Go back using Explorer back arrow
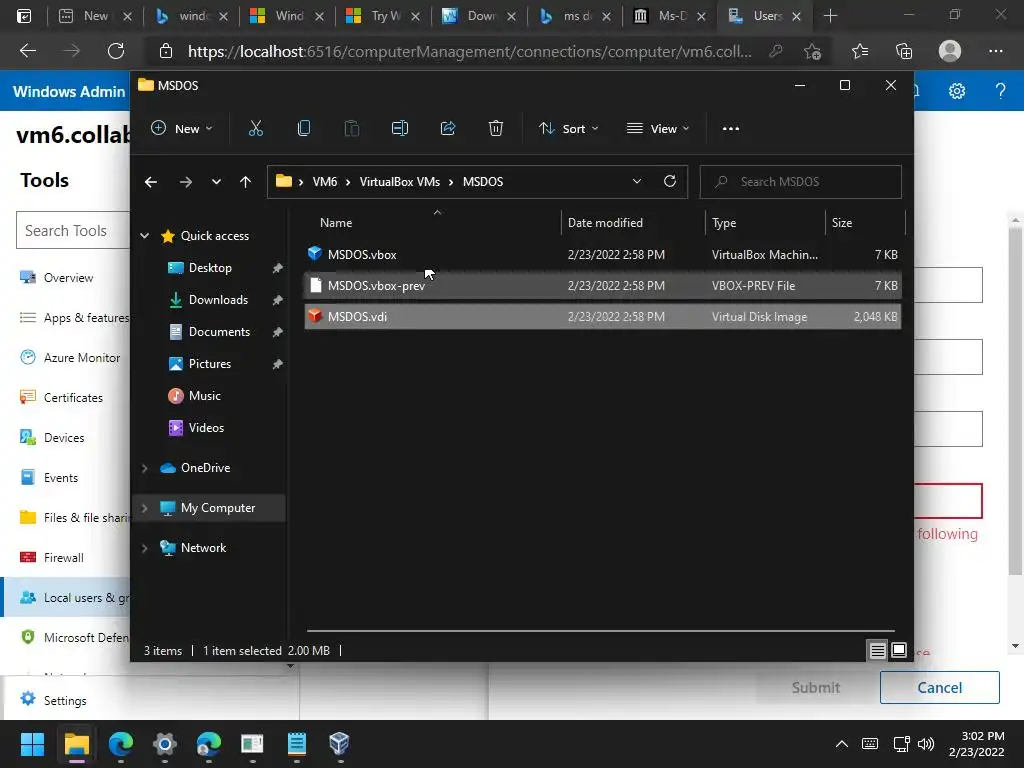The width and height of the screenshot is (1024, 768). click(x=151, y=182)
